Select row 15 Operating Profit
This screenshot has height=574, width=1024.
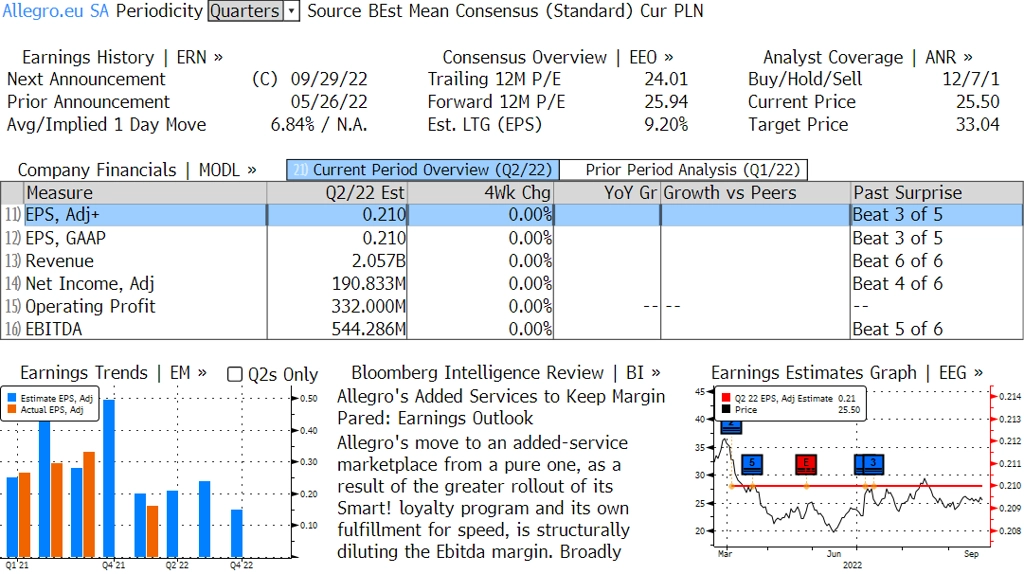coord(512,306)
